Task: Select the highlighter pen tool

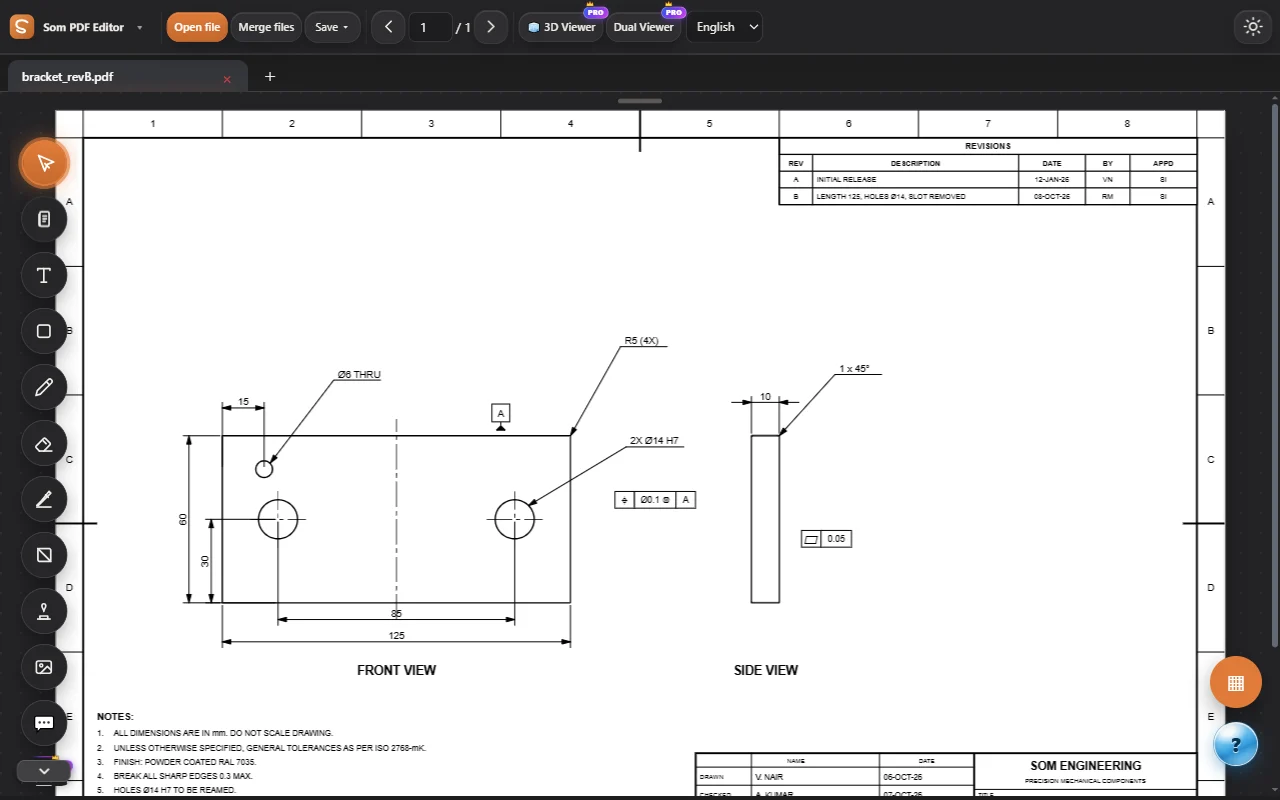Action: pos(44,499)
